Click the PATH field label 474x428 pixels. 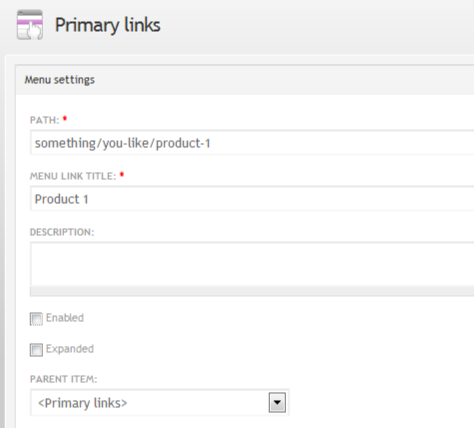44,120
